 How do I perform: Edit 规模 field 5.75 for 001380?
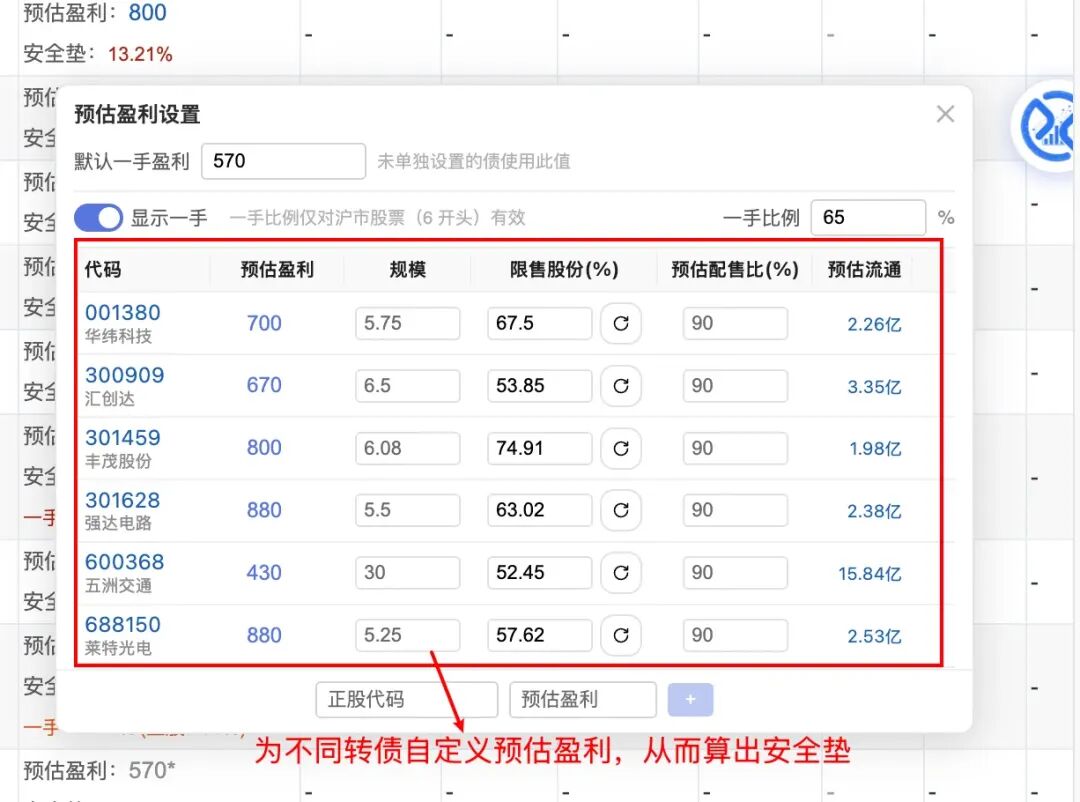click(408, 323)
